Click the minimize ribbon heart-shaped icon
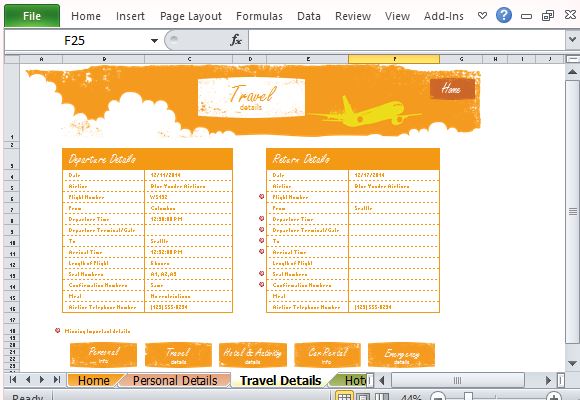Viewport: 580px width, 400px height. tap(482, 16)
